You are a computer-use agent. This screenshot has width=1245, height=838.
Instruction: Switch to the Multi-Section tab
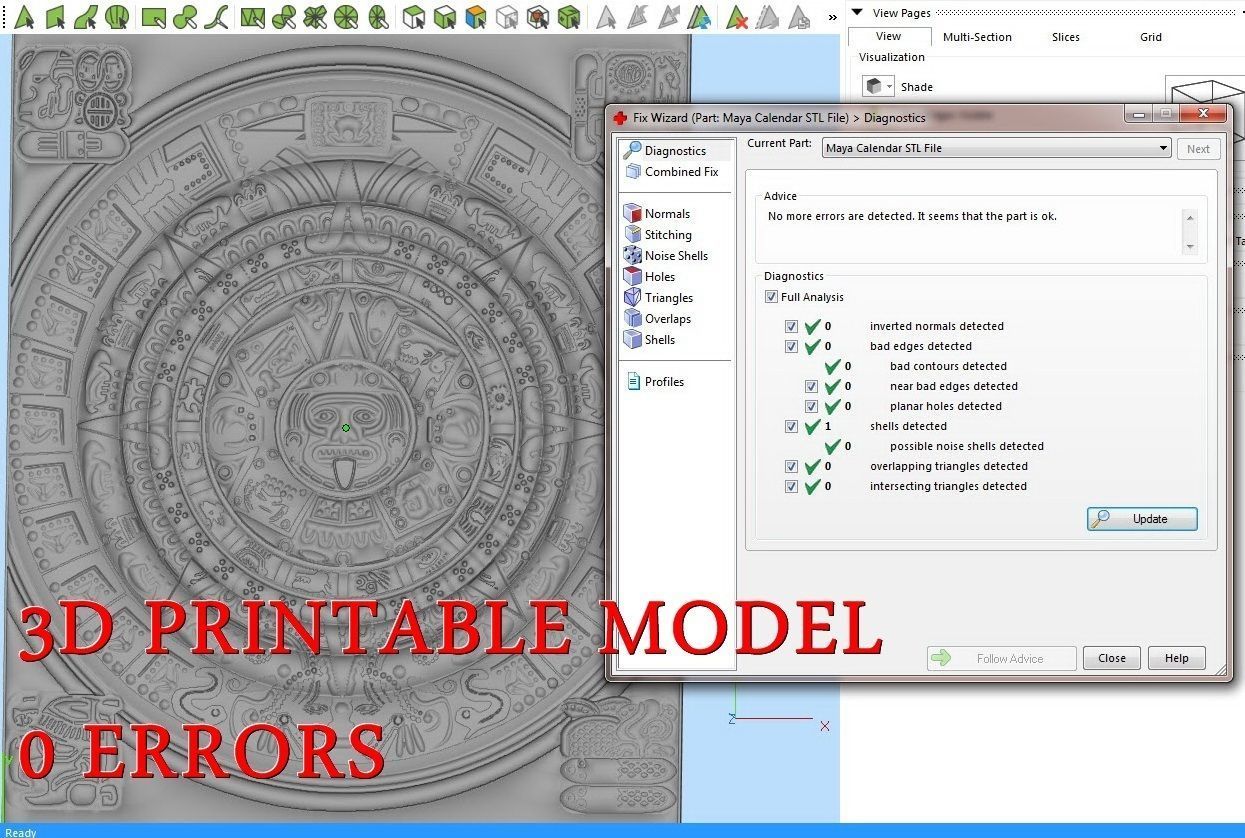coord(977,37)
